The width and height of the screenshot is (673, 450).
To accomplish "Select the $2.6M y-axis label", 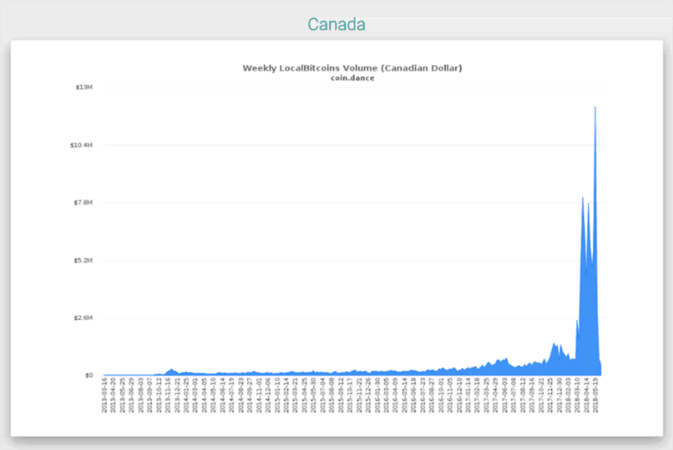I will pos(83,318).
